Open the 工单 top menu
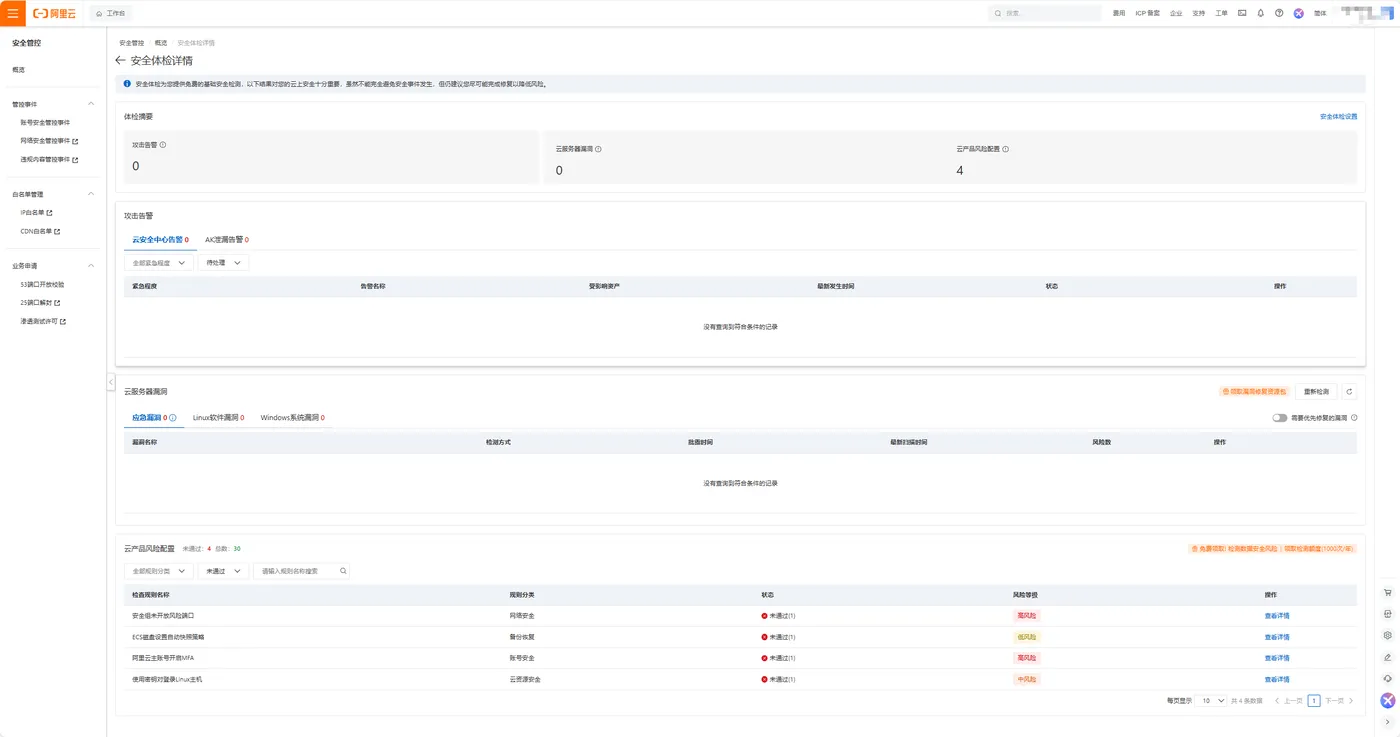This screenshot has width=1400, height=737. pyautogui.click(x=1221, y=13)
